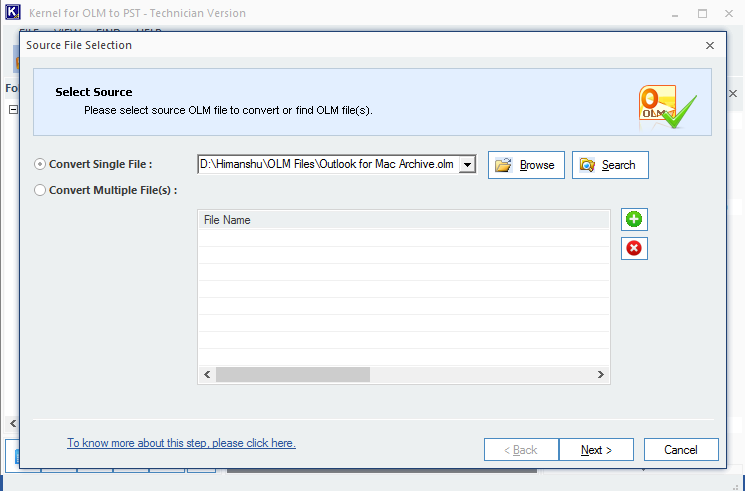Click the Next button

click(x=596, y=450)
